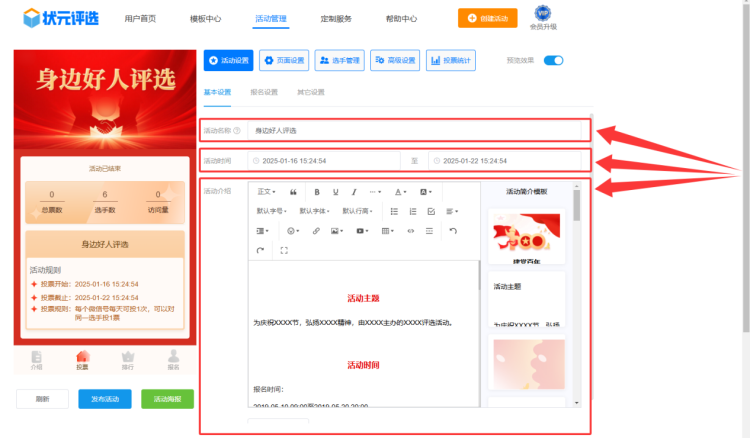Click the undo arrow in editor toolbar

[x=453, y=231]
